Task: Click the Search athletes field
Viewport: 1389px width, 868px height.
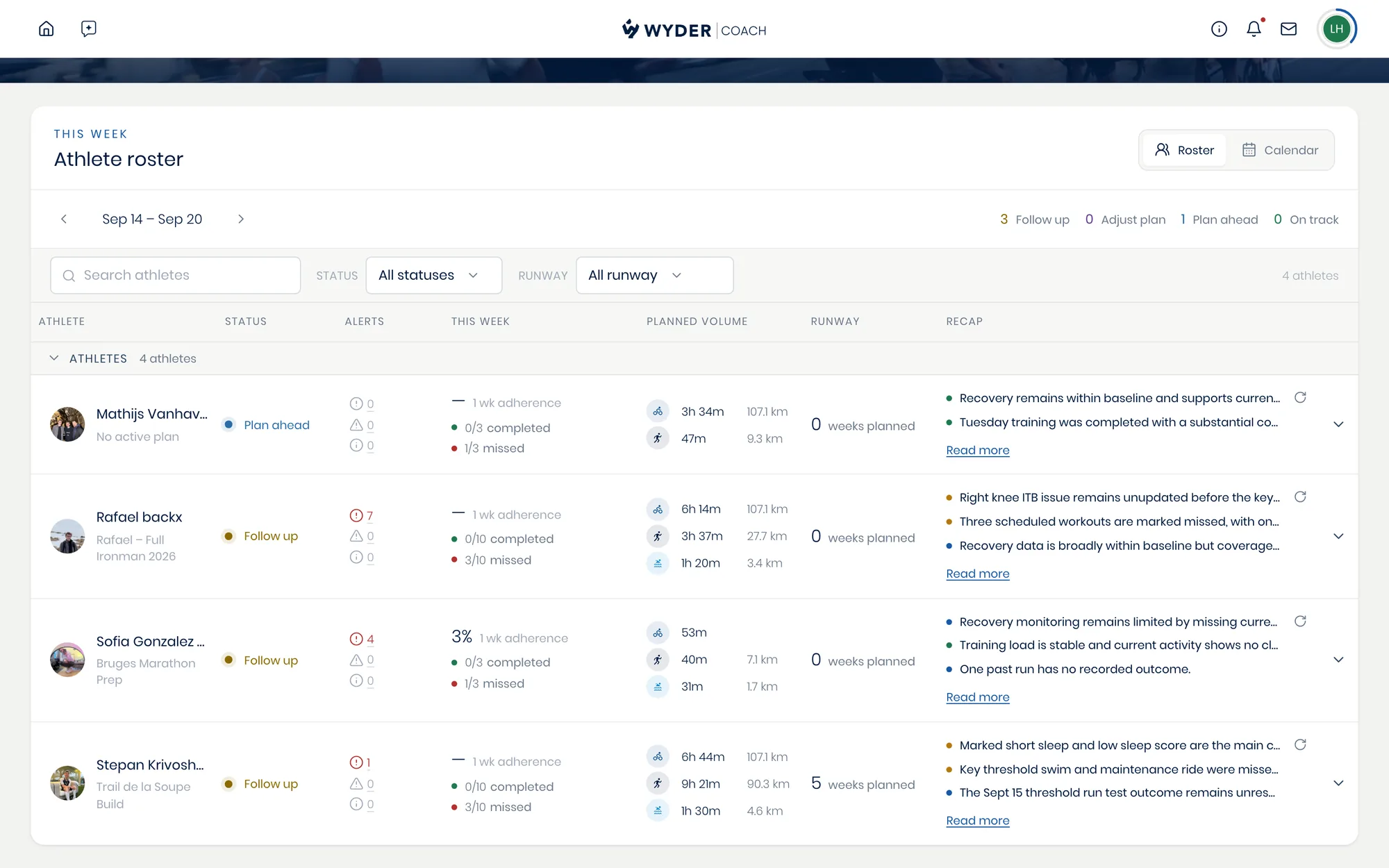Action: coord(176,275)
